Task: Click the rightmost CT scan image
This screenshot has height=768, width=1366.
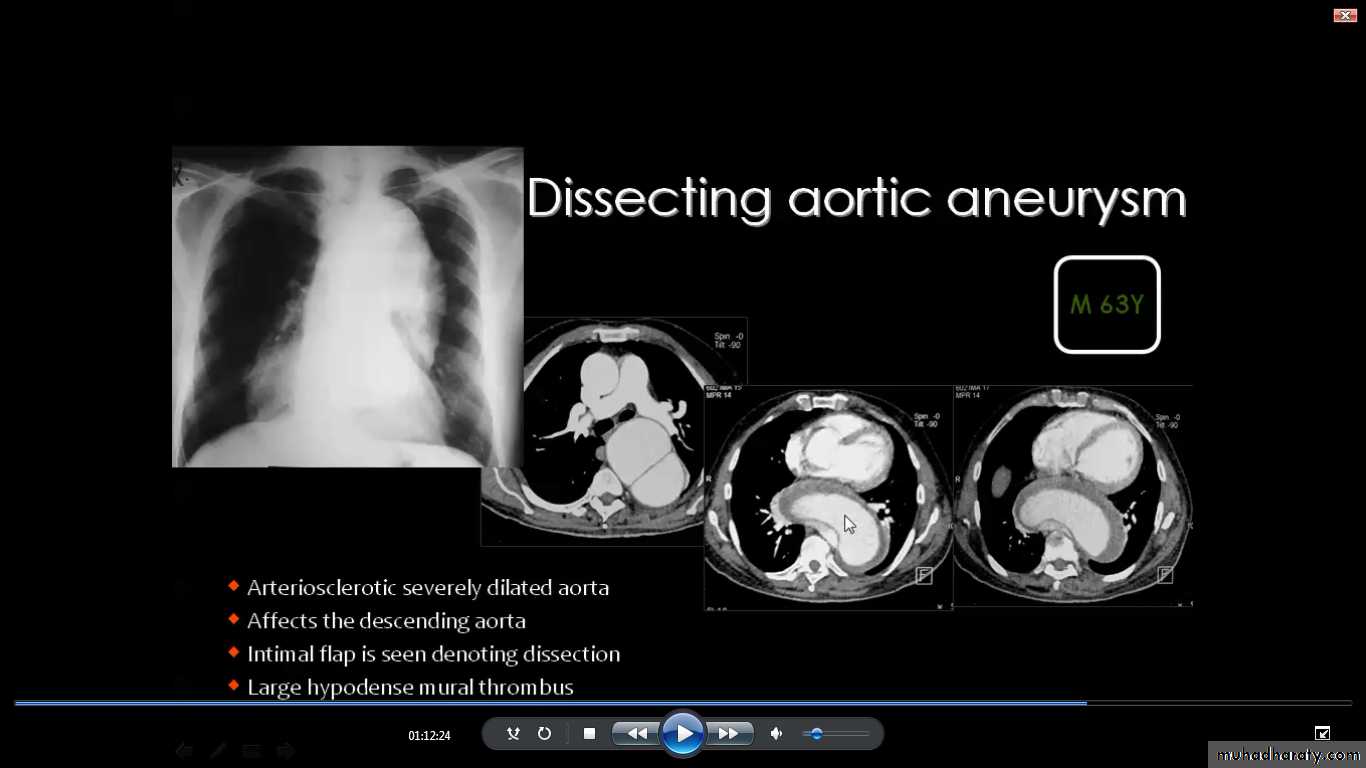Action: [x=1072, y=497]
